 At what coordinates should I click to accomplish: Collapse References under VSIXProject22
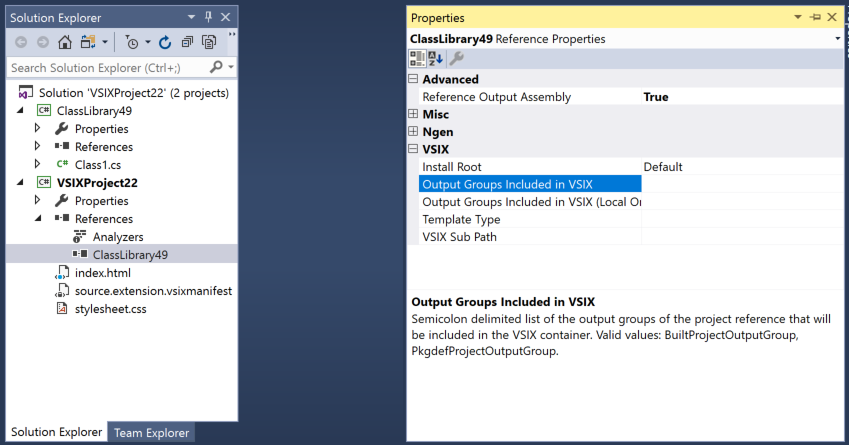38,219
